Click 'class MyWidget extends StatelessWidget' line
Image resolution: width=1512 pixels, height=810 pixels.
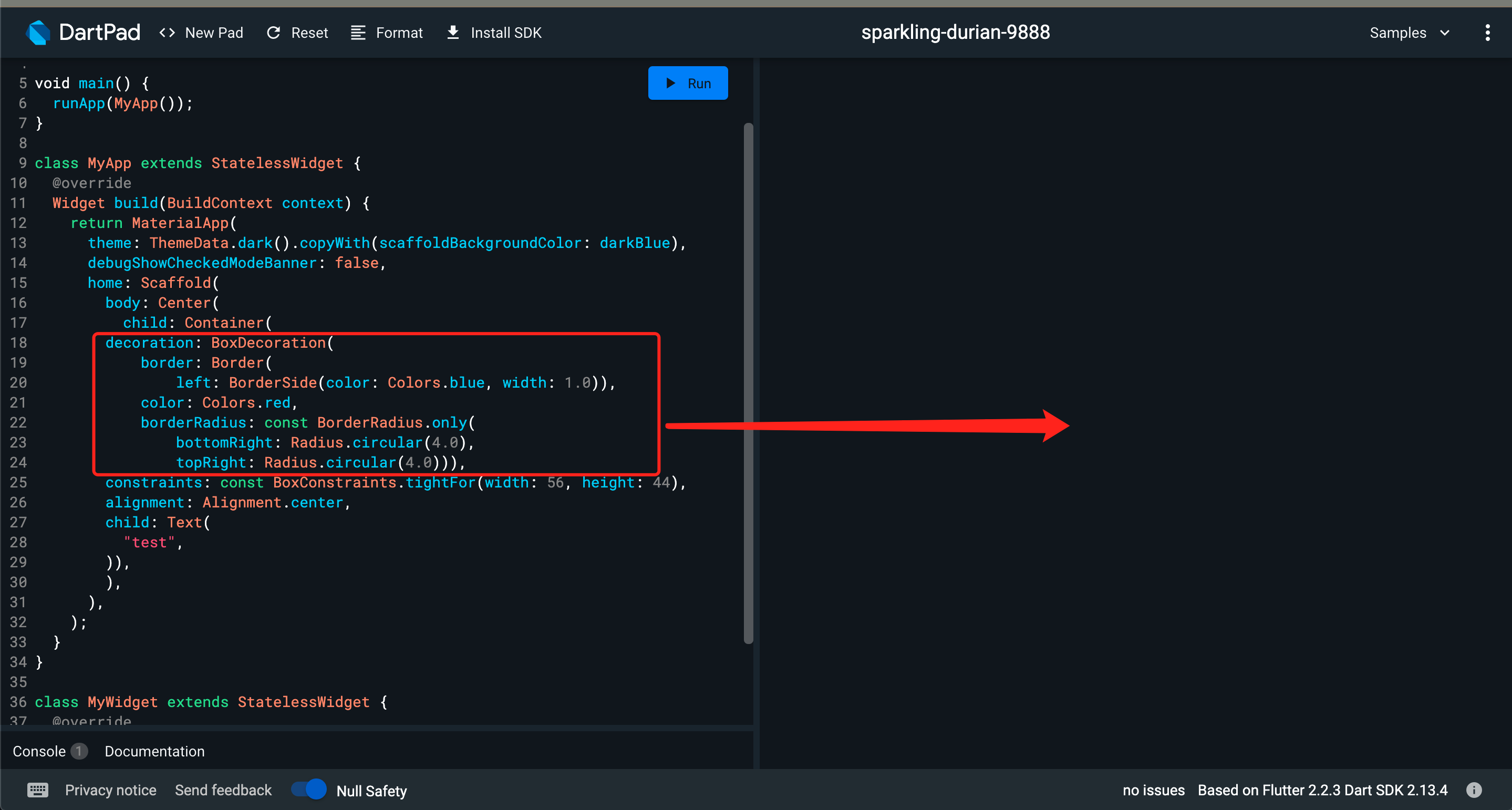click(211, 702)
